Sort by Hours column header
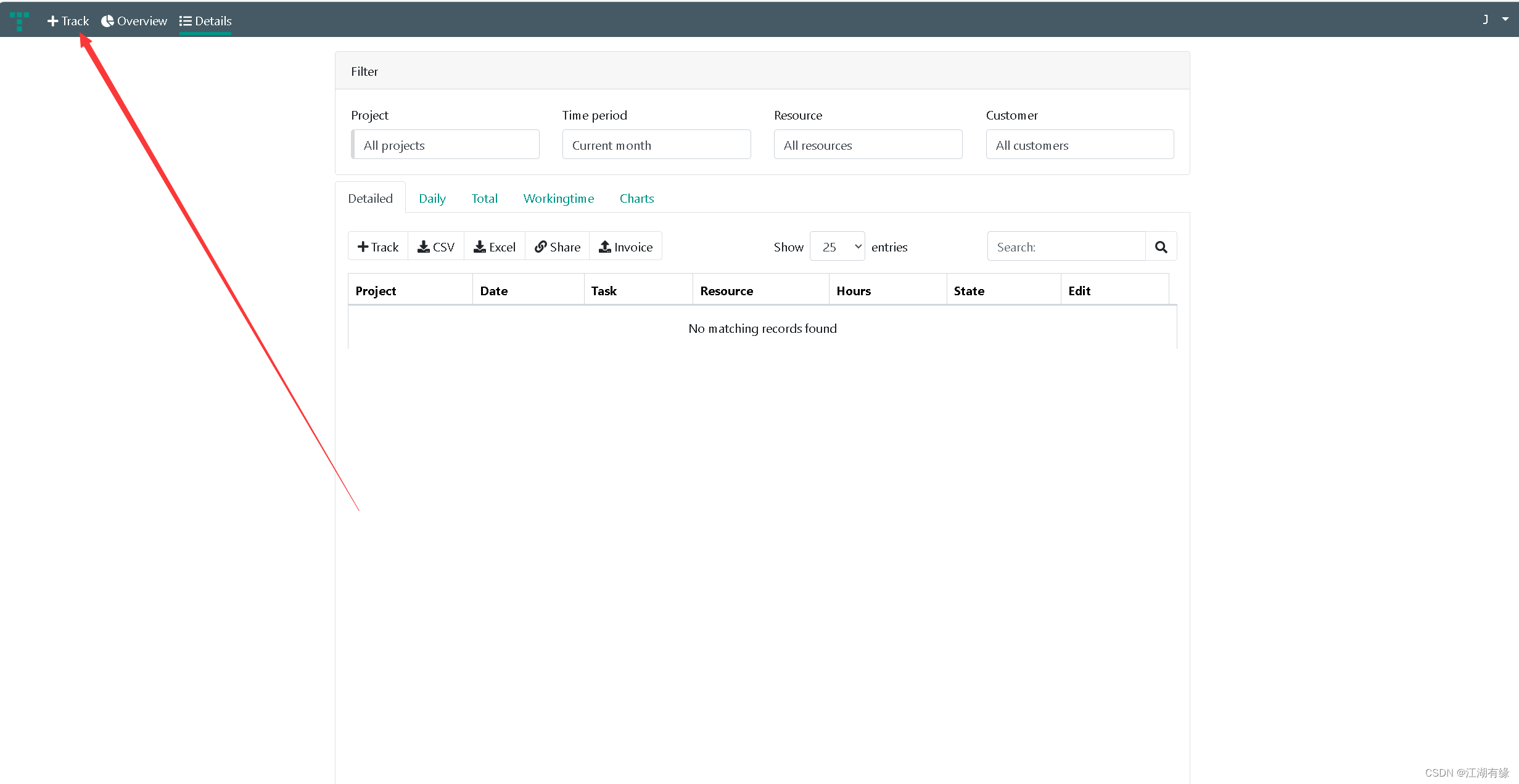This screenshot has width=1519, height=784. point(888,290)
